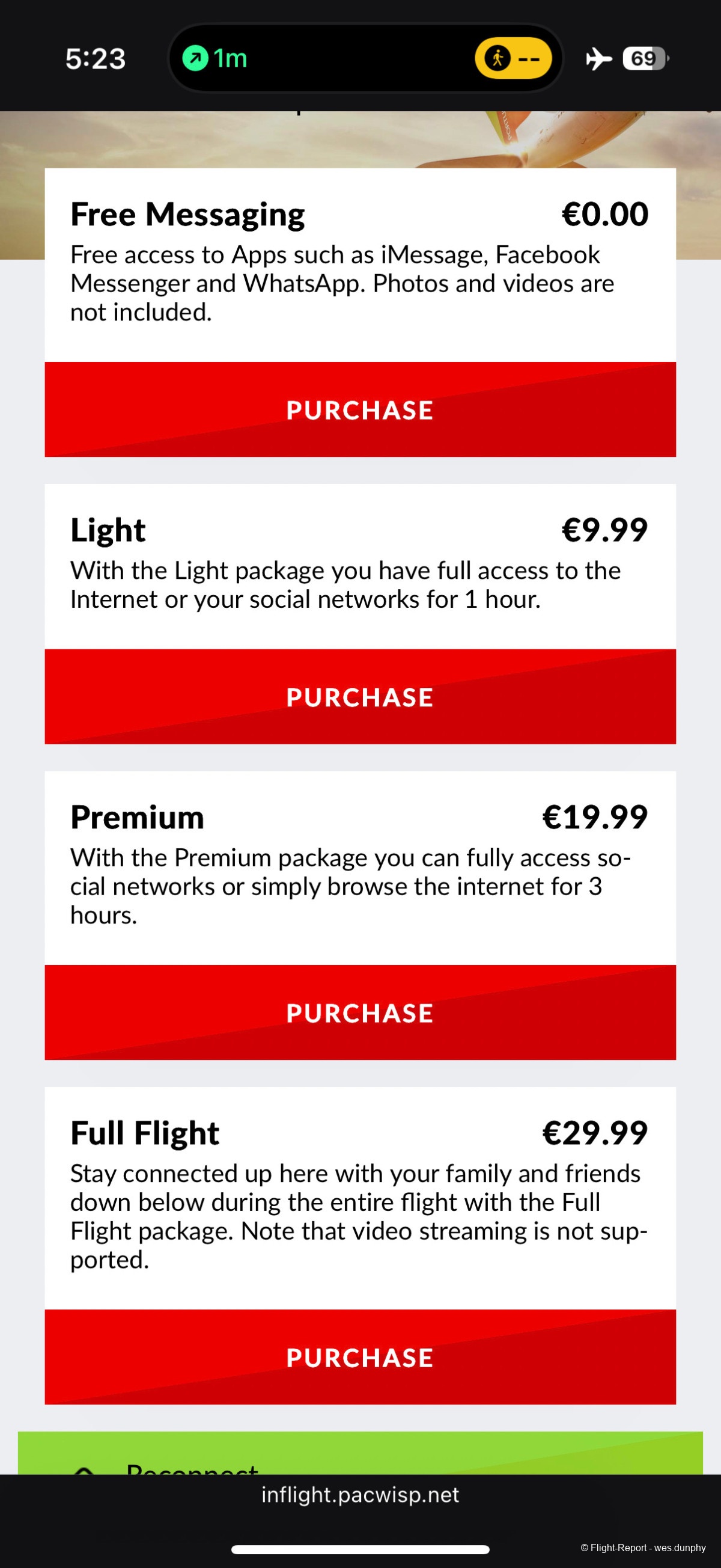721x1568 pixels.
Task: Tap the €9.99 Light price
Action: (604, 530)
